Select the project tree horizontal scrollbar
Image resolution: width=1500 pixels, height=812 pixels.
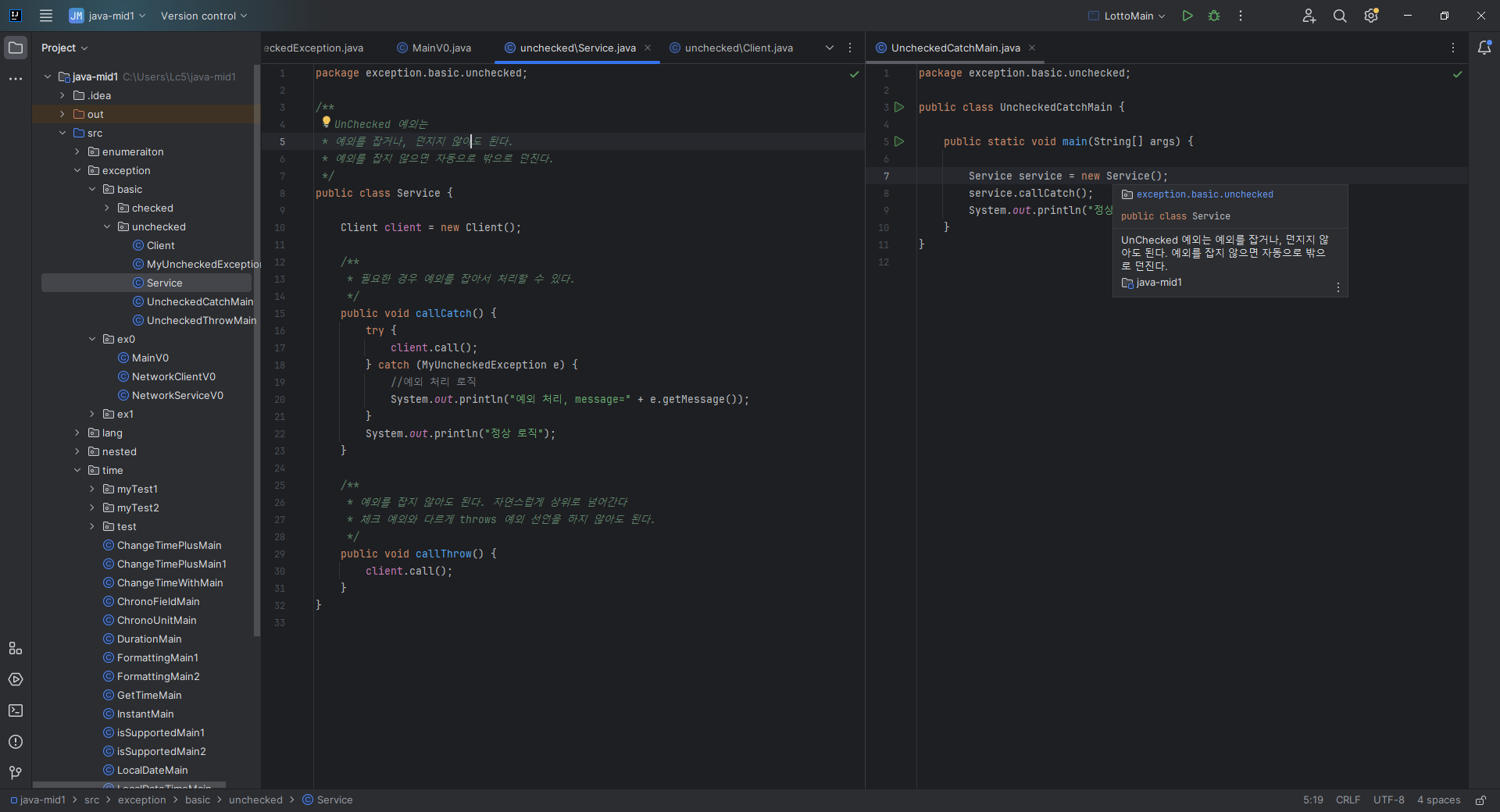[x=129, y=785]
